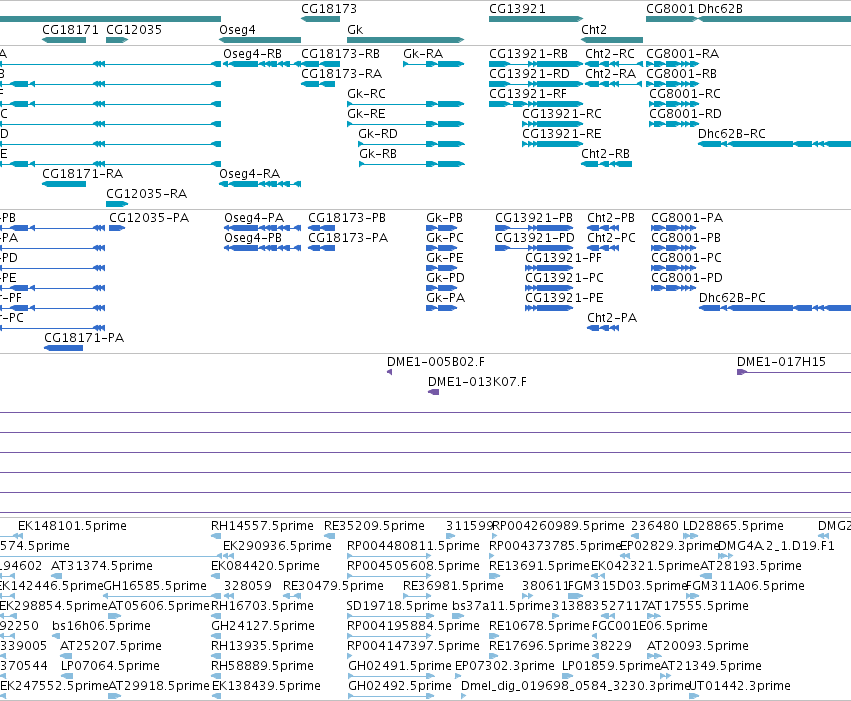
Task: Select the Oseg4-PA protein label
Action: [254, 218]
